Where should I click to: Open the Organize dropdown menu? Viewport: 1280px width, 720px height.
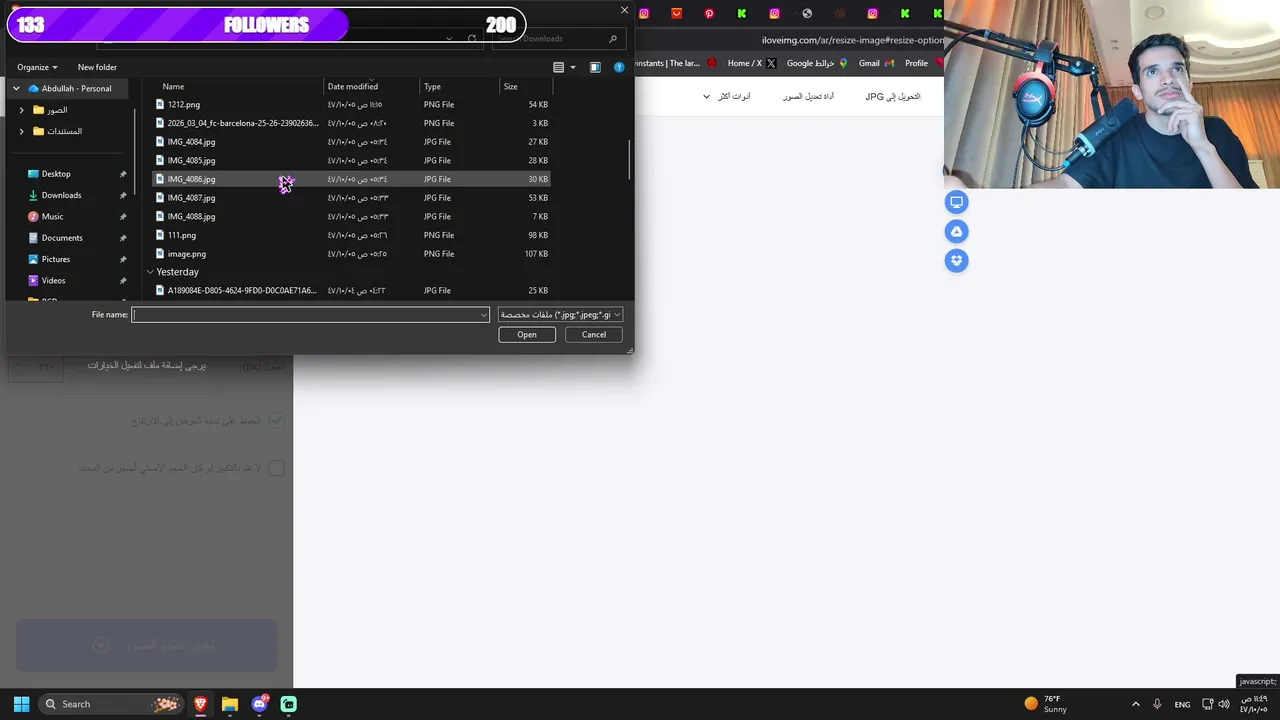pos(37,67)
